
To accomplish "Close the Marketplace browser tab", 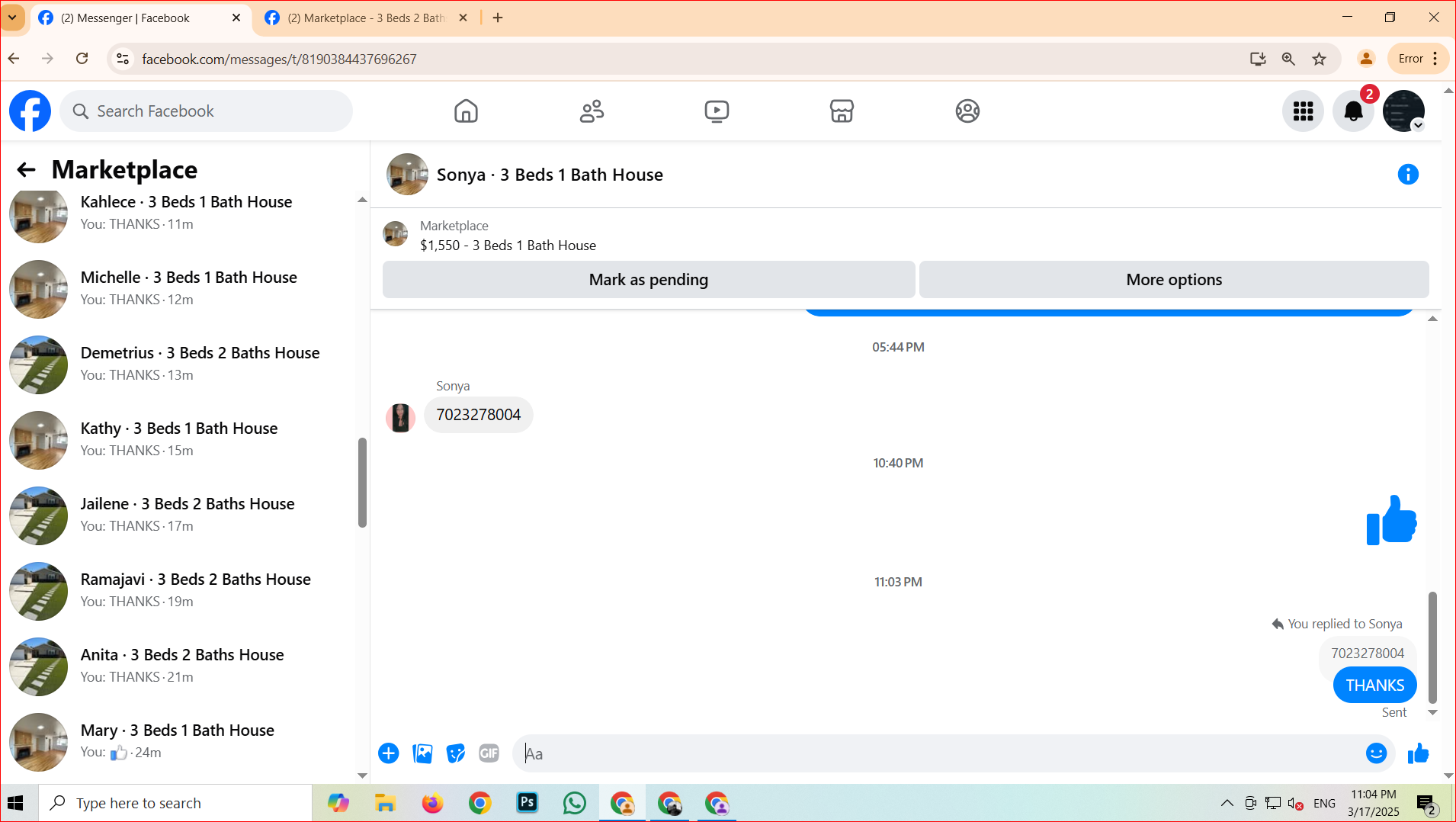I will tap(463, 18).
